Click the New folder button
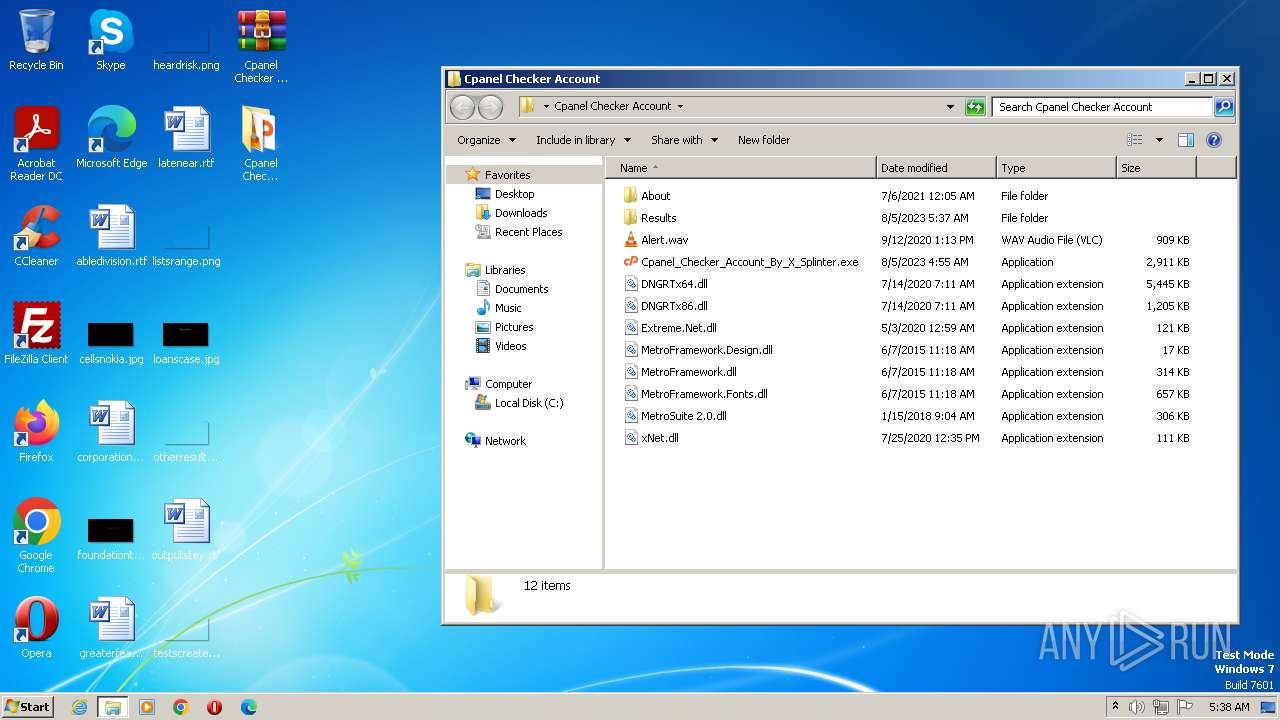 click(x=764, y=140)
